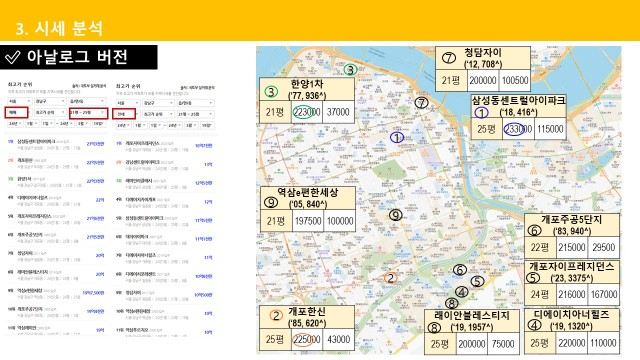Click the 197500 cell in 역삼e편한세상 table
Image resolution: width=640 pixels, height=360 pixels.
click(x=308, y=221)
